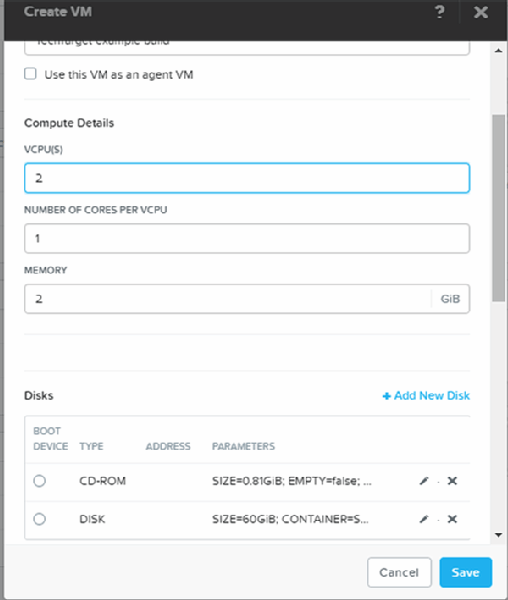Save the new VM
The width and height of the screenshot is (508, 600).
[466, 572]
